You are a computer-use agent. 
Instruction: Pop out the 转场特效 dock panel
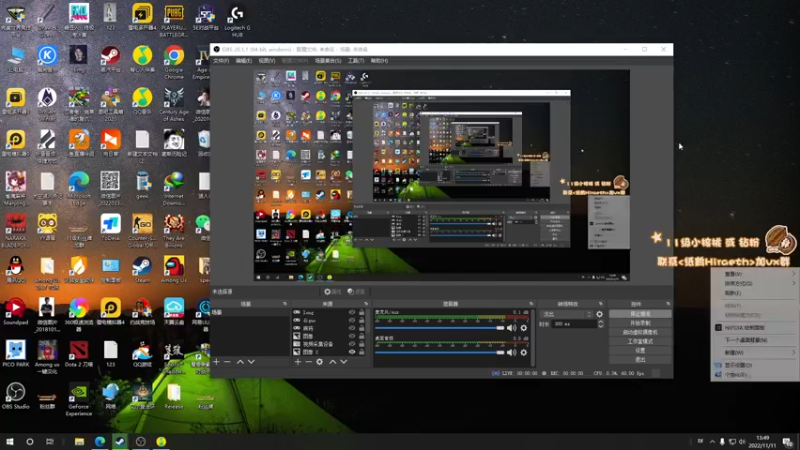[x=601, y=304]
